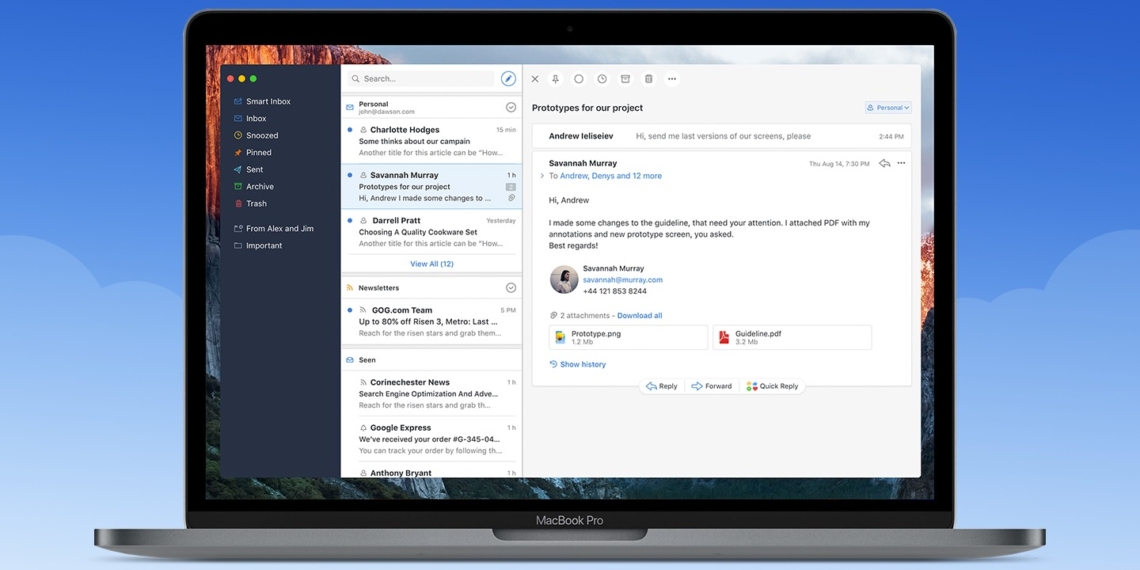Click the compose new email pencil icon
Viewport: 1140px width, 570px height.
[x=508, y=79]
